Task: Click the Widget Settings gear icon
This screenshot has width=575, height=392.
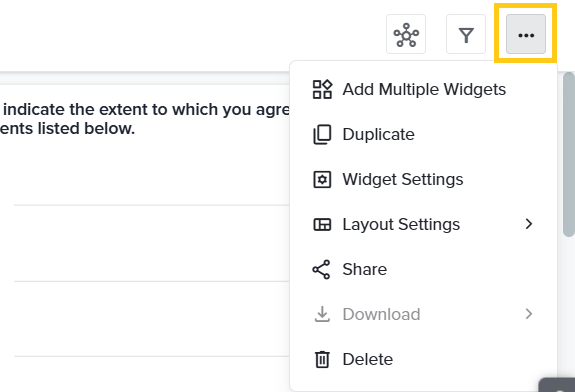Action: point(322,180)
